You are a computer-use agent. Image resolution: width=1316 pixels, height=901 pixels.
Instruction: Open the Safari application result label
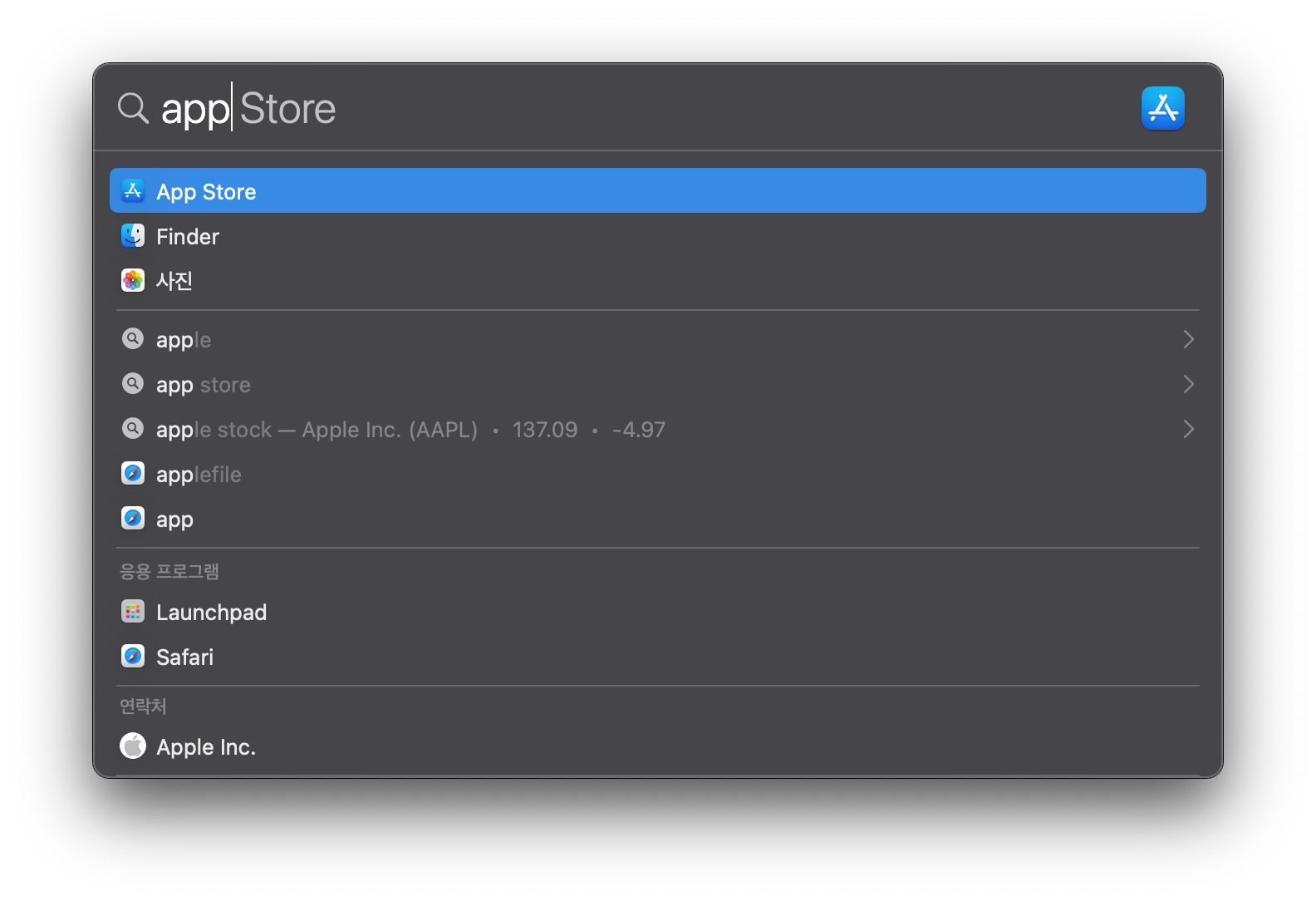(185, 657)
